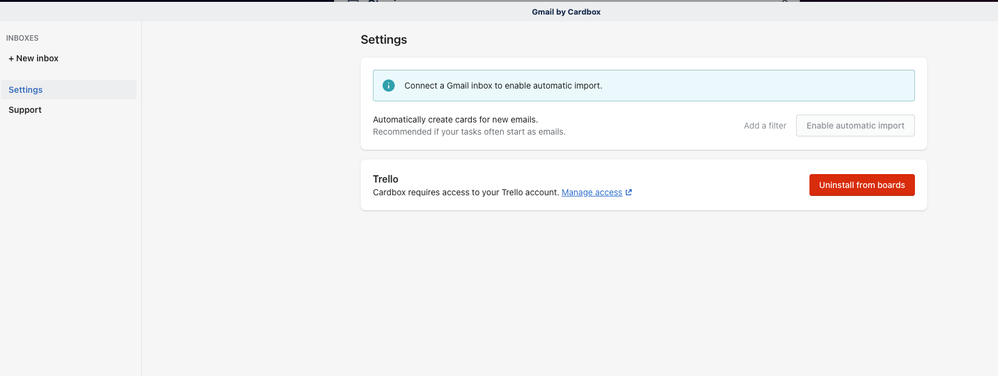Click the Trello section heading
This screenshot has width=998, height=376.
click(386, 179)
